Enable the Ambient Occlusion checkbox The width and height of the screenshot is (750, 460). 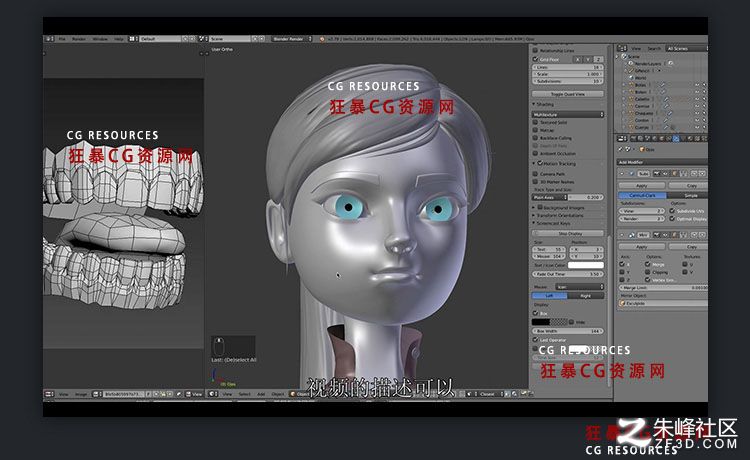tap(535, 153)
